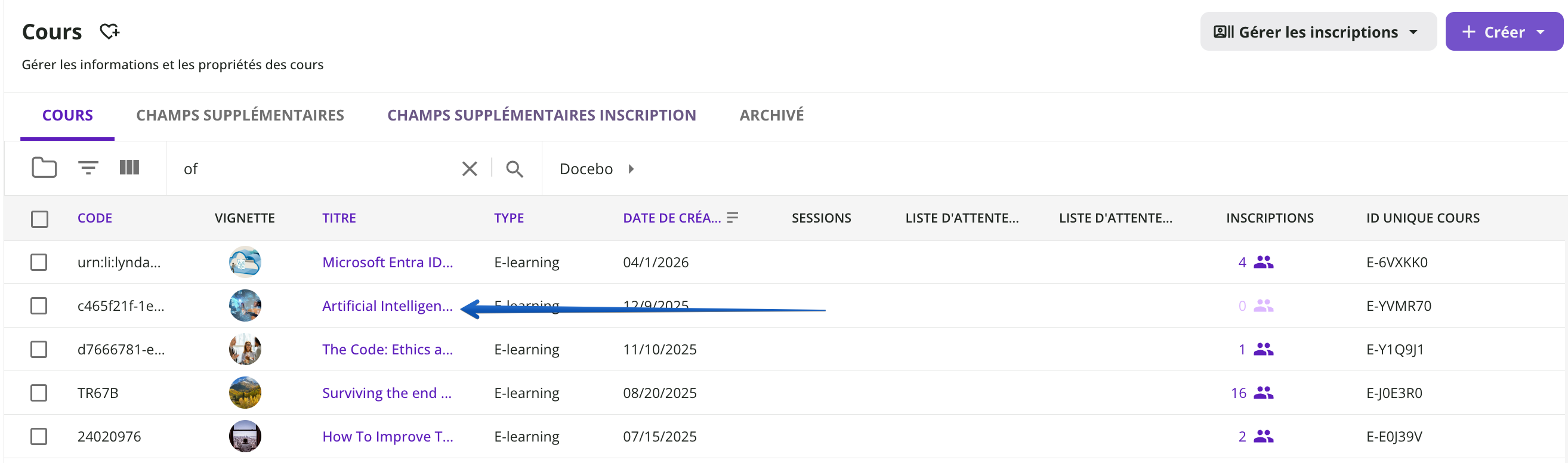Open the folder categories panel icon
This screenshot has height=463, width=1568.
click(x=44, y=168)
